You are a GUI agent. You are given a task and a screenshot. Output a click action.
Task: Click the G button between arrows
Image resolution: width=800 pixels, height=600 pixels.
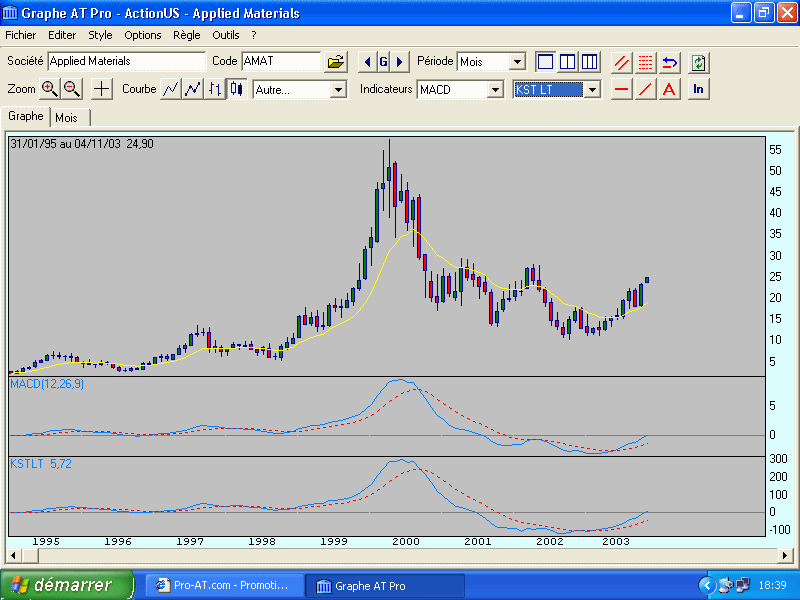point(383,62)
